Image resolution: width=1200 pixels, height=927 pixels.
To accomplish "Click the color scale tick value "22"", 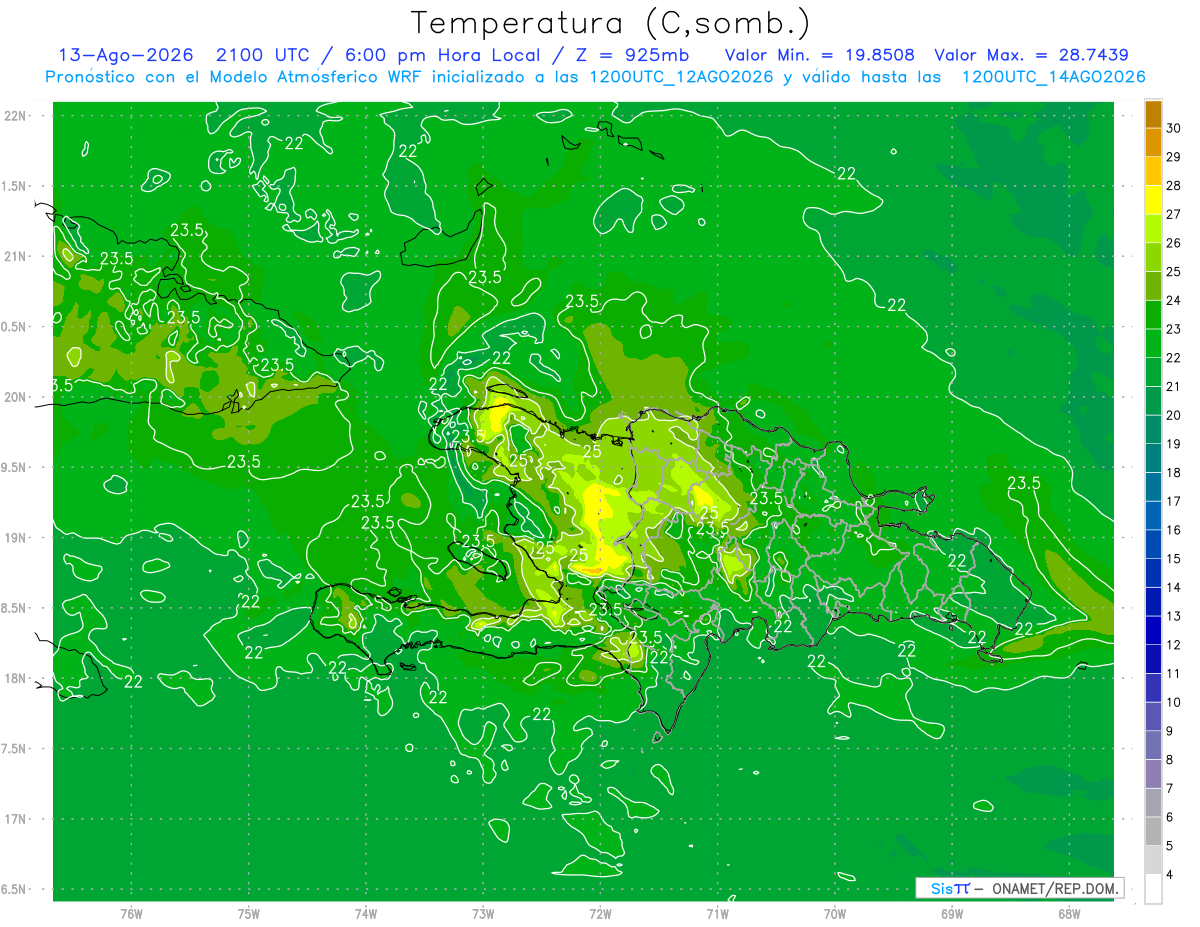I will [x=1174, y=358].
